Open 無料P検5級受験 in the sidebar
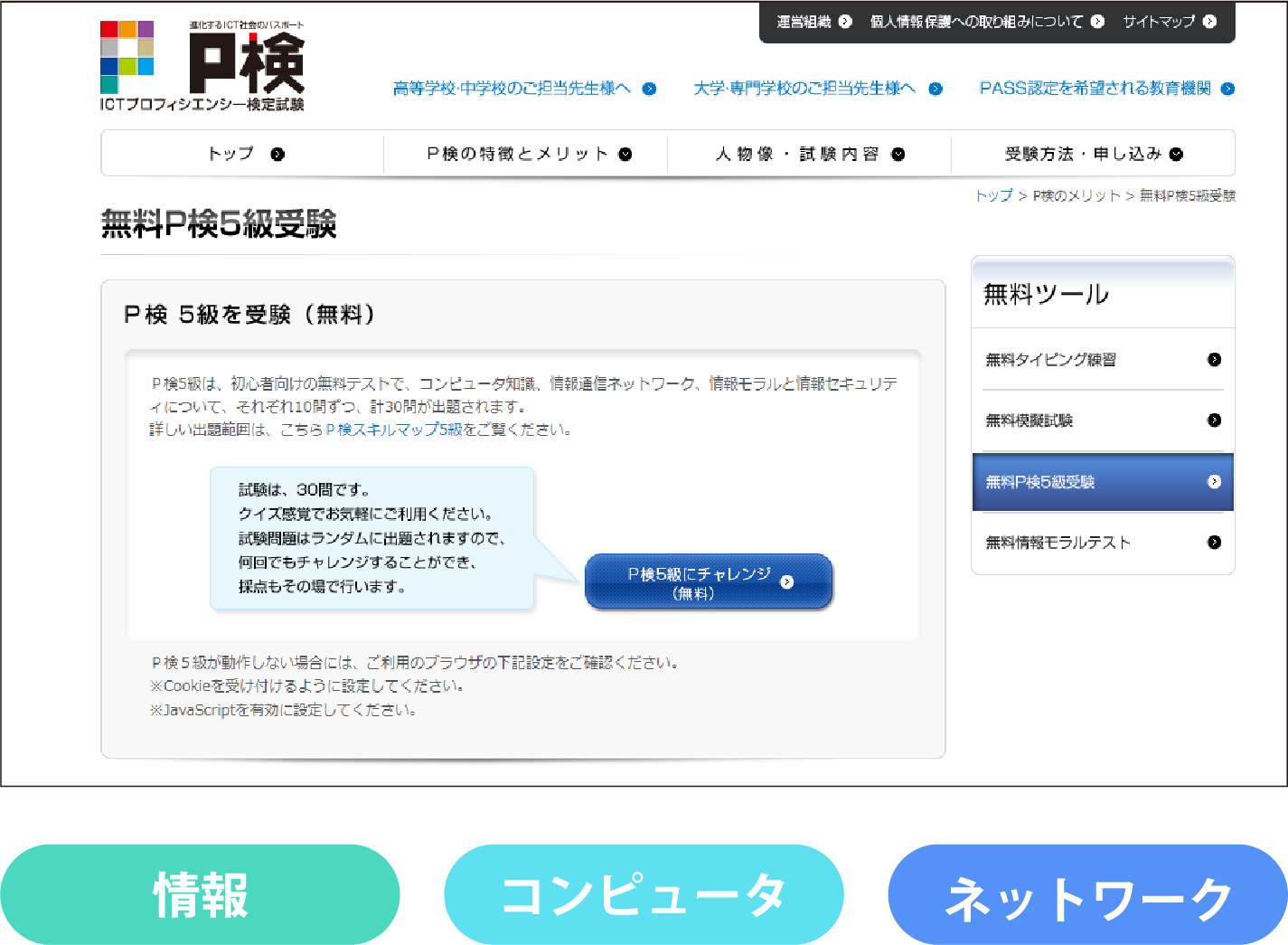The image size is (1288, 945). 1103,482
